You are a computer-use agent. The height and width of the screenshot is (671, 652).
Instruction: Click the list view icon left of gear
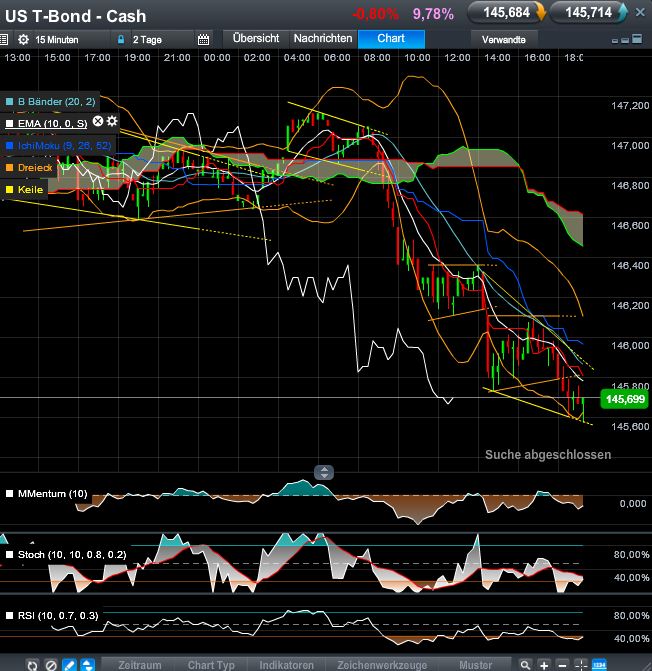pos(4,40)
